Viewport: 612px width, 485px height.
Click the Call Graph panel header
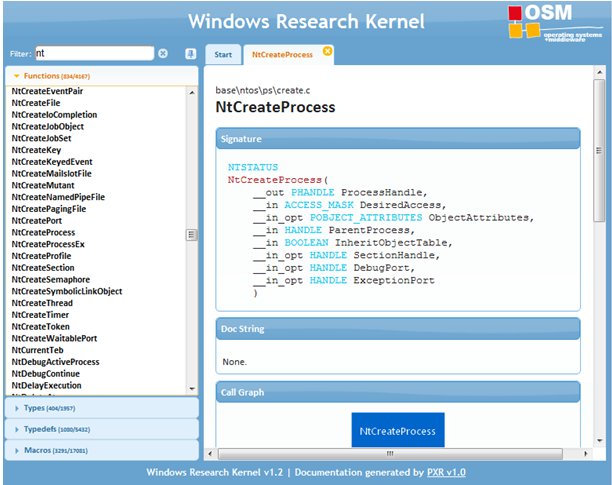(x=398, y=392)
